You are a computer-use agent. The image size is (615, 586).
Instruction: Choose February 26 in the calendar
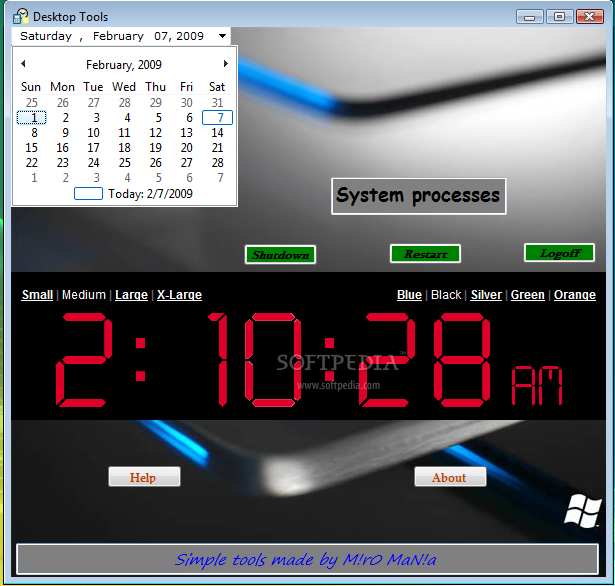pyautogui.click(x=155, y=162)
